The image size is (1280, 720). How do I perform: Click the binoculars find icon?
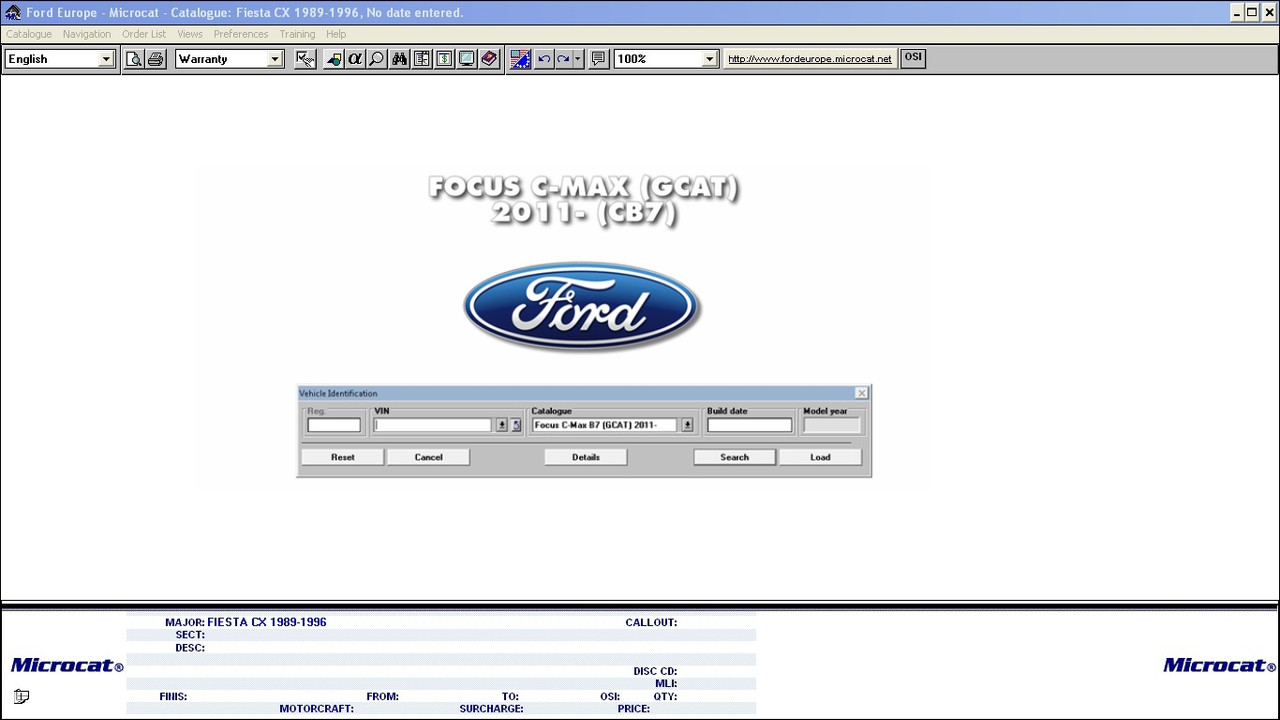point(399,59)
